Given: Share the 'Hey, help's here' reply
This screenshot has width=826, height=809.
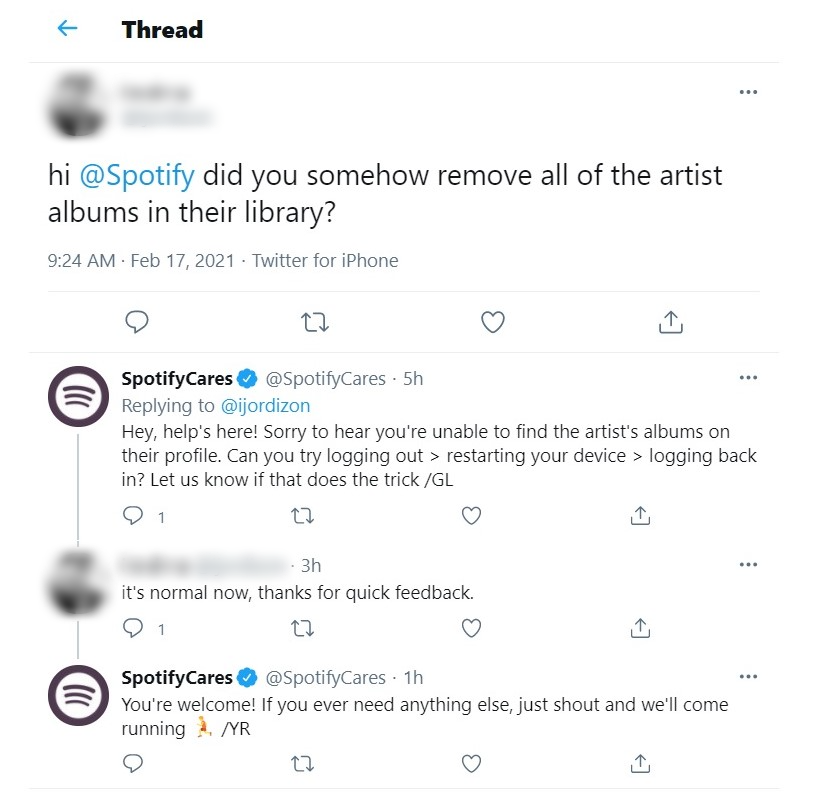Looking at the screenshot, I should [x=641, y=516].
